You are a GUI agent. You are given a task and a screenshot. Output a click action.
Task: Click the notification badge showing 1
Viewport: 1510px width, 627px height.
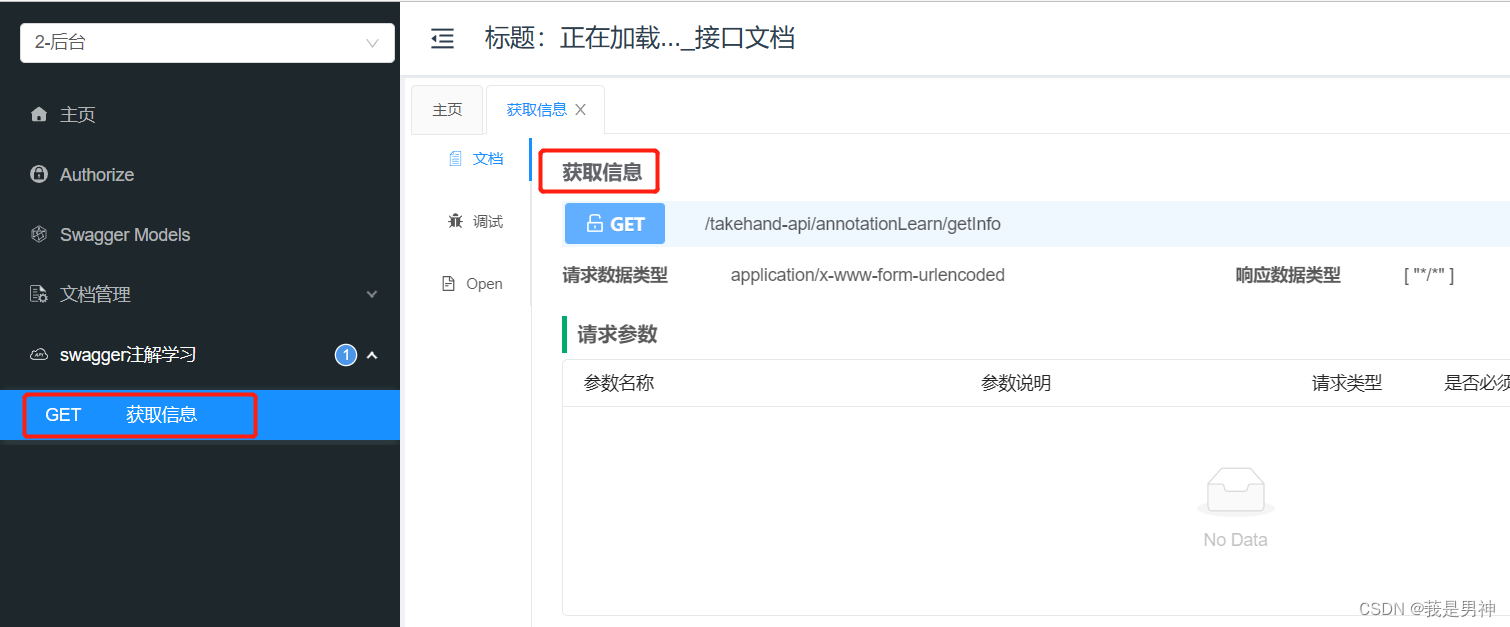click(345, 354)
